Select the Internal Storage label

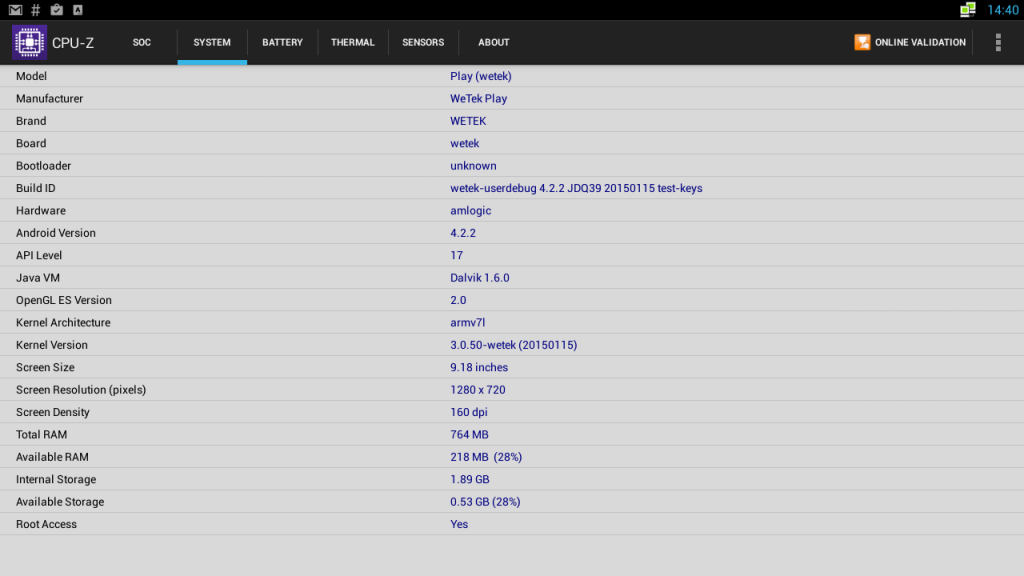pyautogui.click(x=56, y=479)
